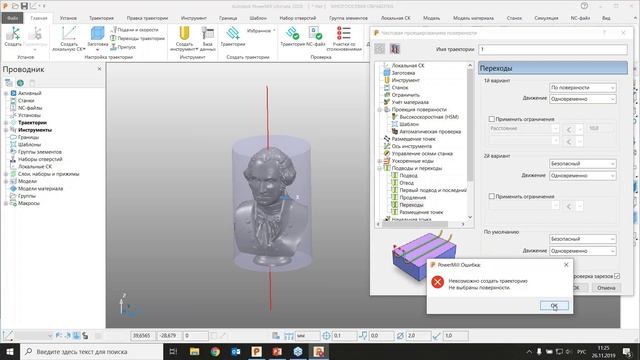This screenshot has width=640, height=360.
Task: Open the 2й вариант Безопасный dropdown
Action: (x=582, y=164)
